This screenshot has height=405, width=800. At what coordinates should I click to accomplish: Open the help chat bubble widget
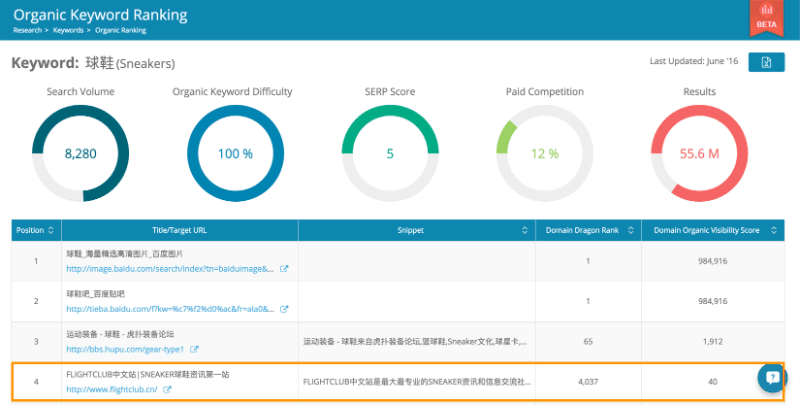[x=772, y=377]
